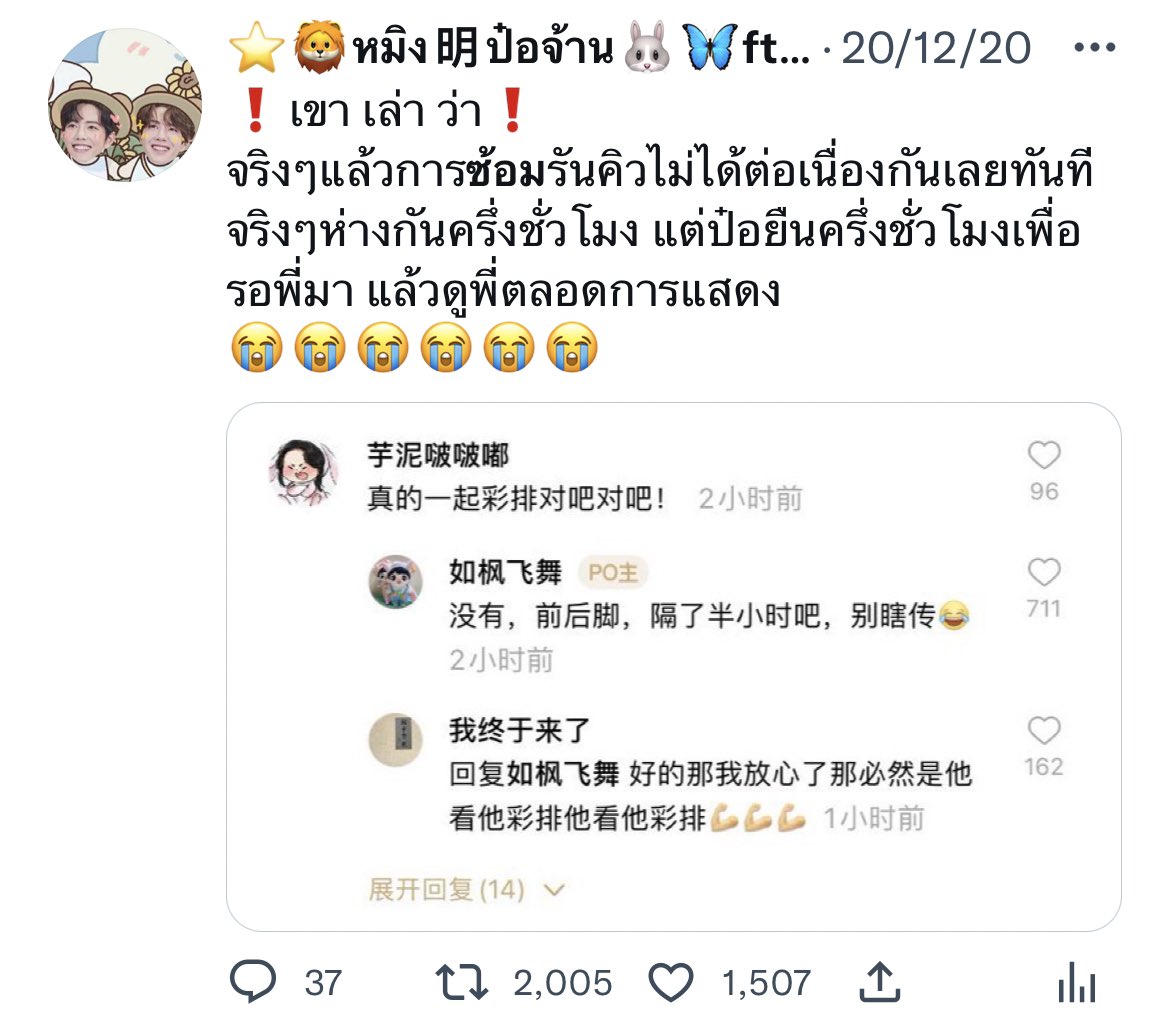Click the chevron next to 展开回复
This screenshot has width=1170, height=1030.
(554, 890)
